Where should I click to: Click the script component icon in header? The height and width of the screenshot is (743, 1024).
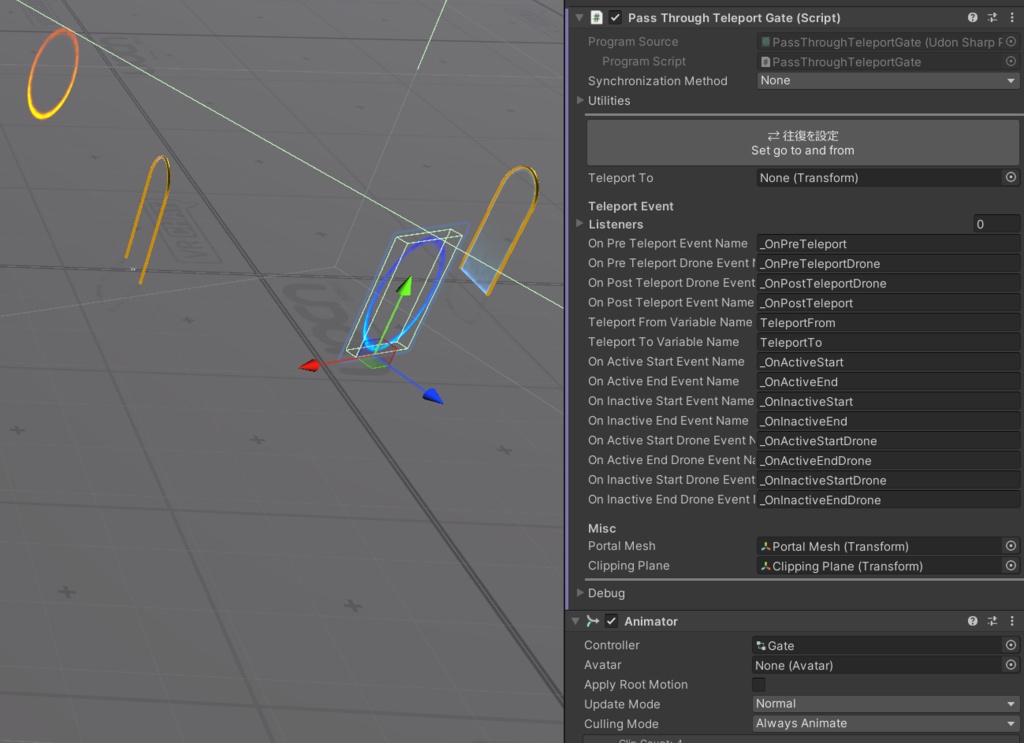[596, 18]
